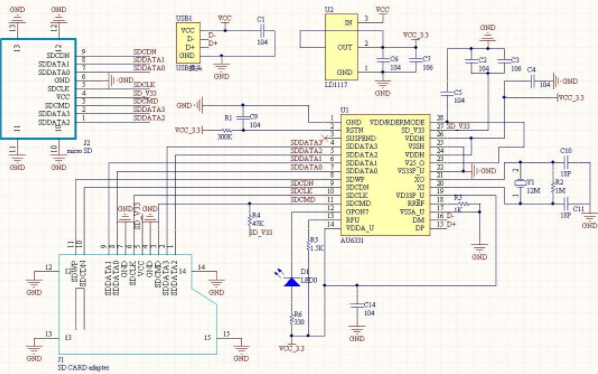This screenshot has height=374, width=598.
Task: Click the Y1 12M crystal symbol
Action: (520, 183)
